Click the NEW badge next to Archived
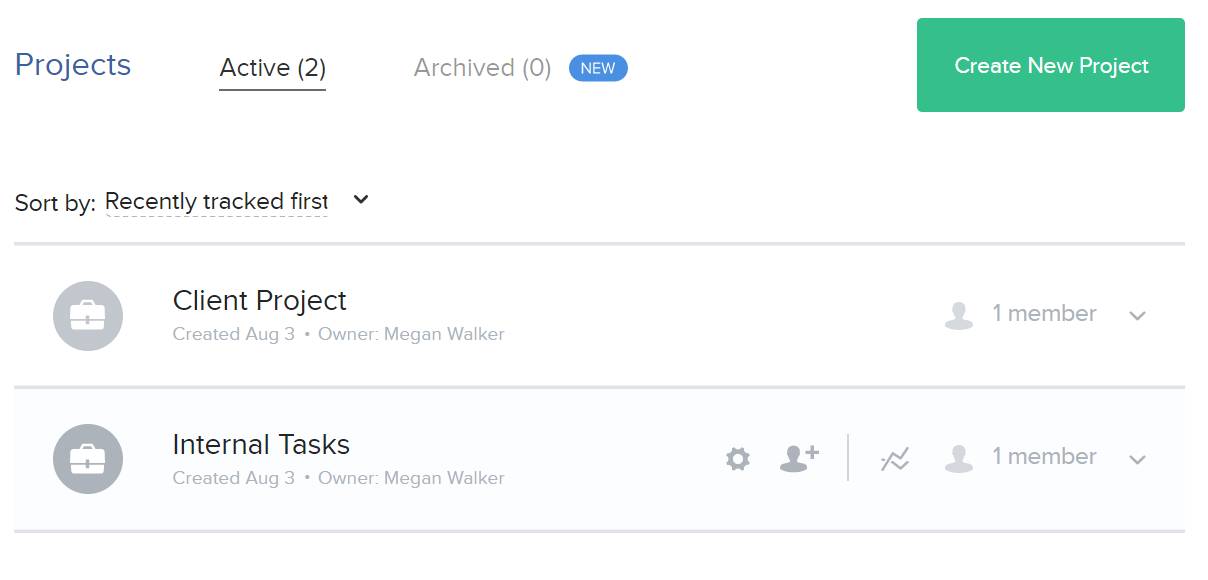 (x=597, y=68)
